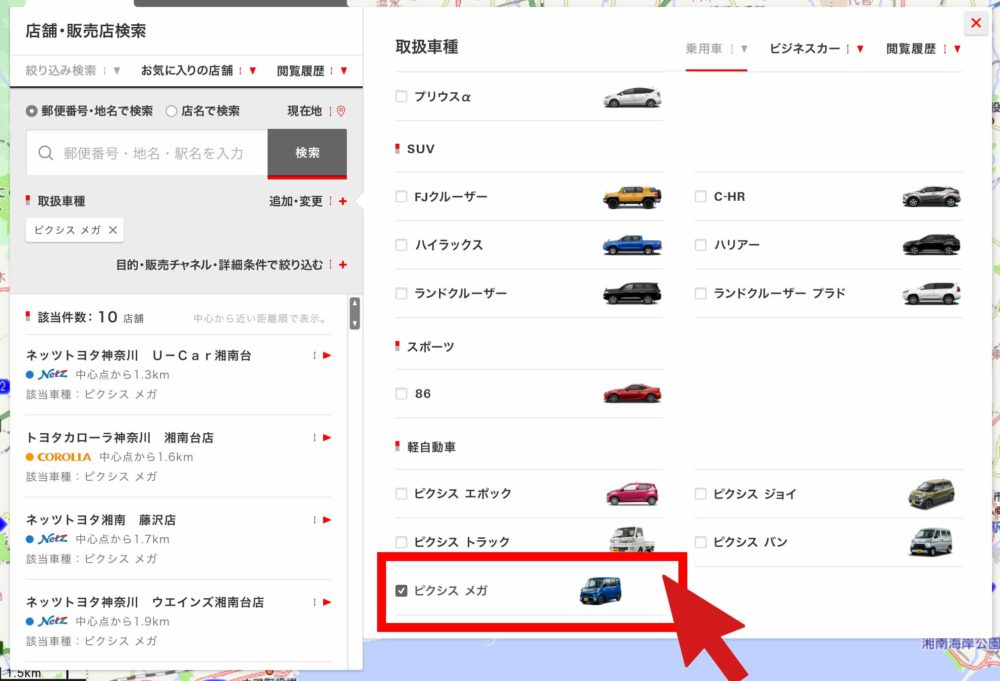Image resolution: width=1000 pixels, height=681 pixels.
Task: Click plus icon beside 目的・販売チャネル filter
Action: [x=343, y=265]
